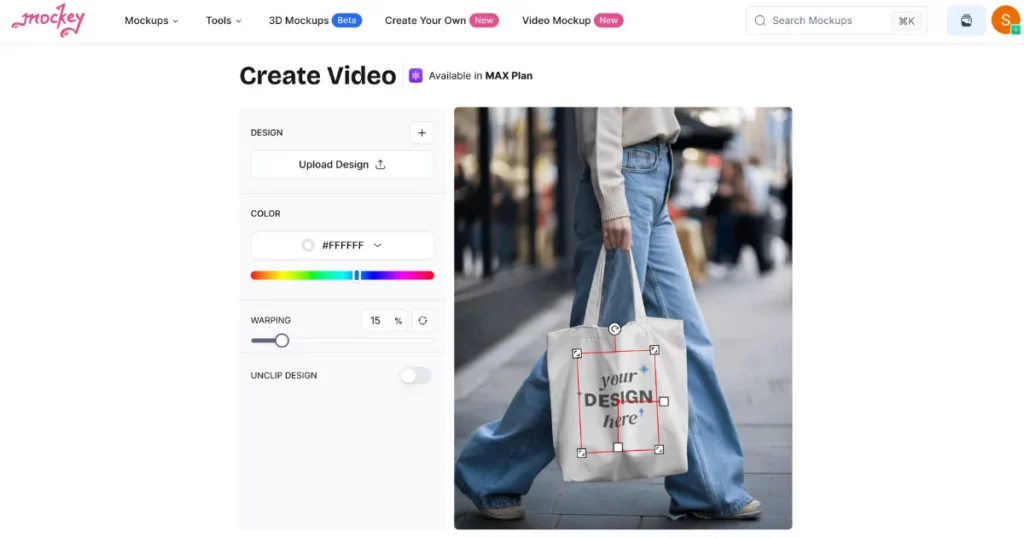Click the DESIGN section label
Viewport: 1024px width, 538px height.
[266, 133]
